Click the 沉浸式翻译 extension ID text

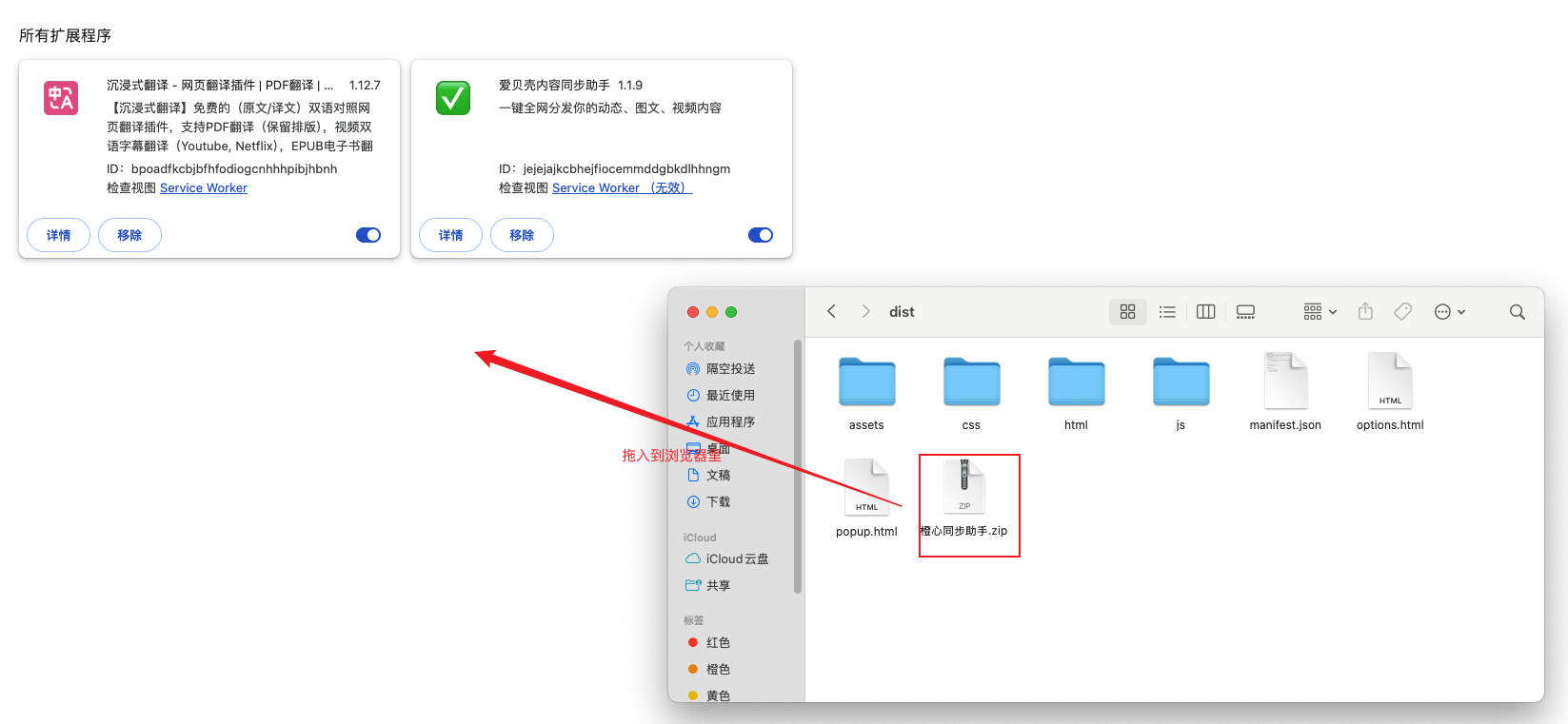[x=222, y=168]
